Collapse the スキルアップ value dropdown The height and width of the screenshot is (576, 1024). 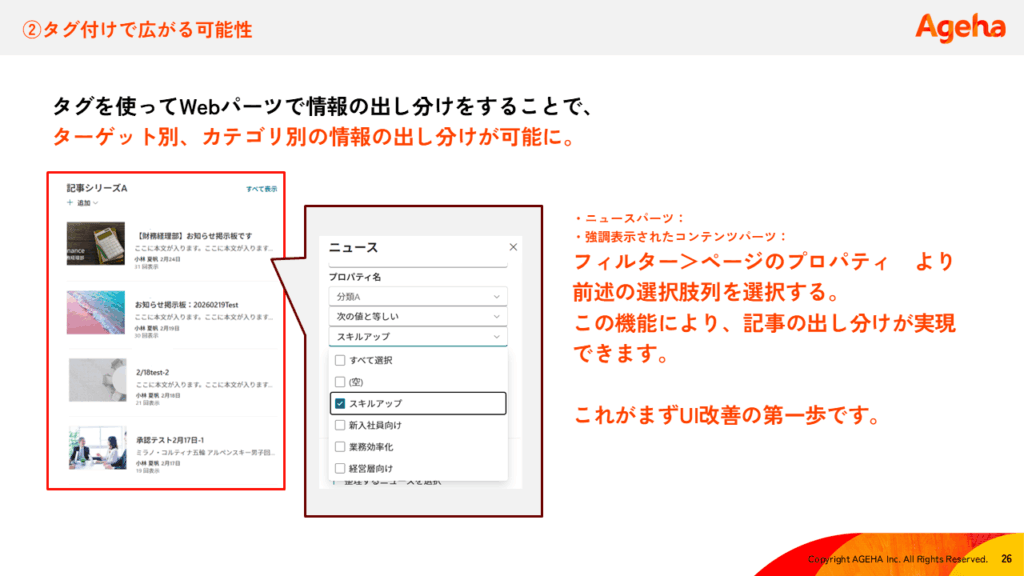(417, 337)
